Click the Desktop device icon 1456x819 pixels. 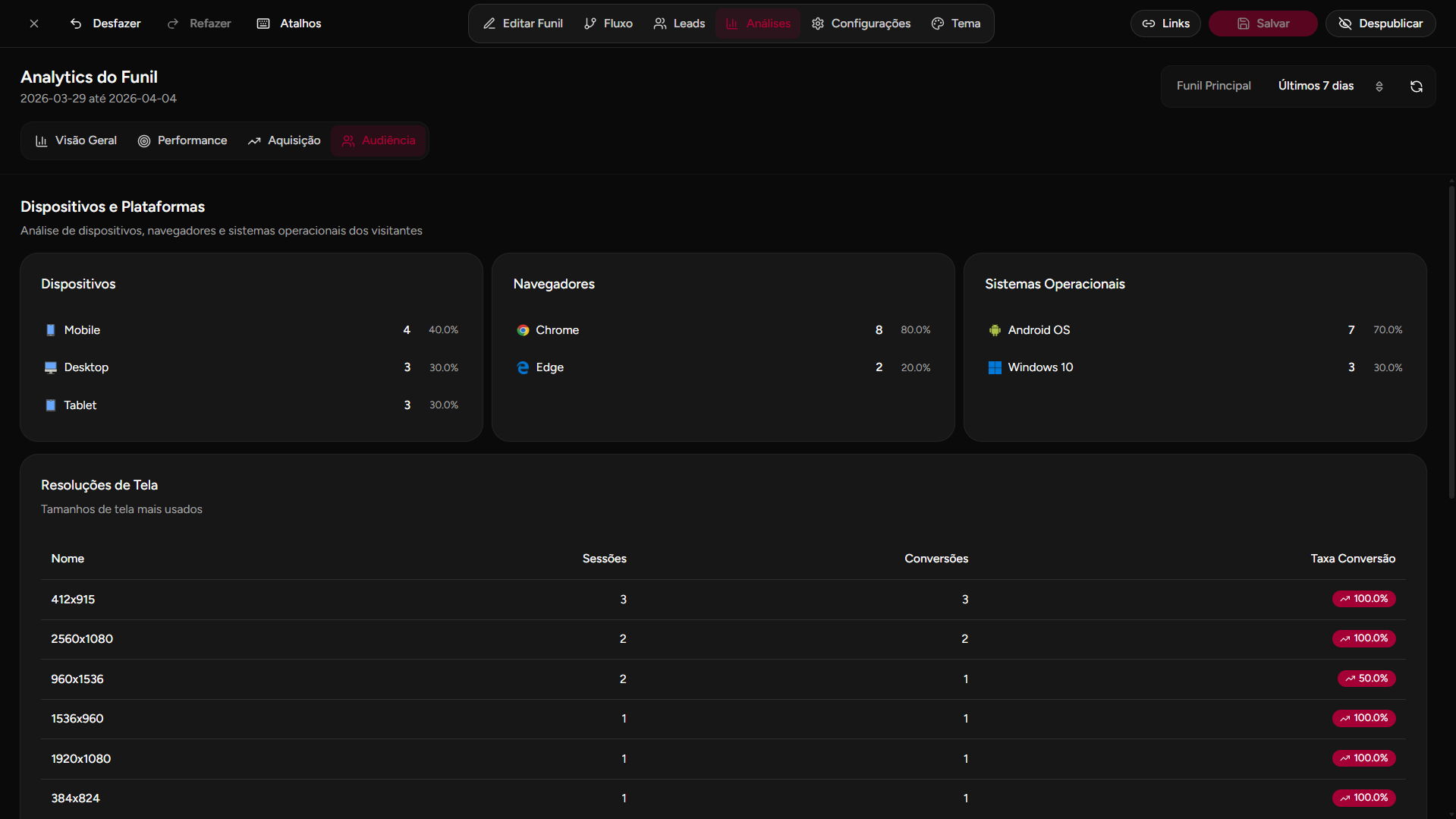coord(51,367)
